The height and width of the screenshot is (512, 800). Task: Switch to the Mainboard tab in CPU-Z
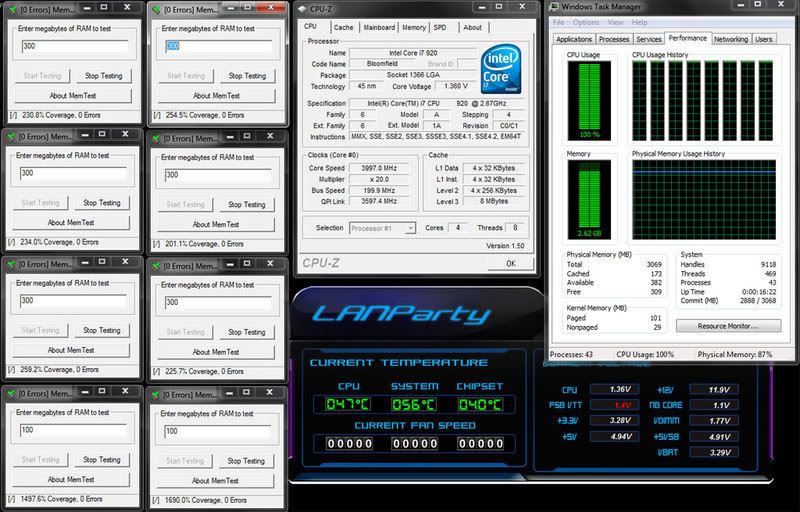click(379, 28)
